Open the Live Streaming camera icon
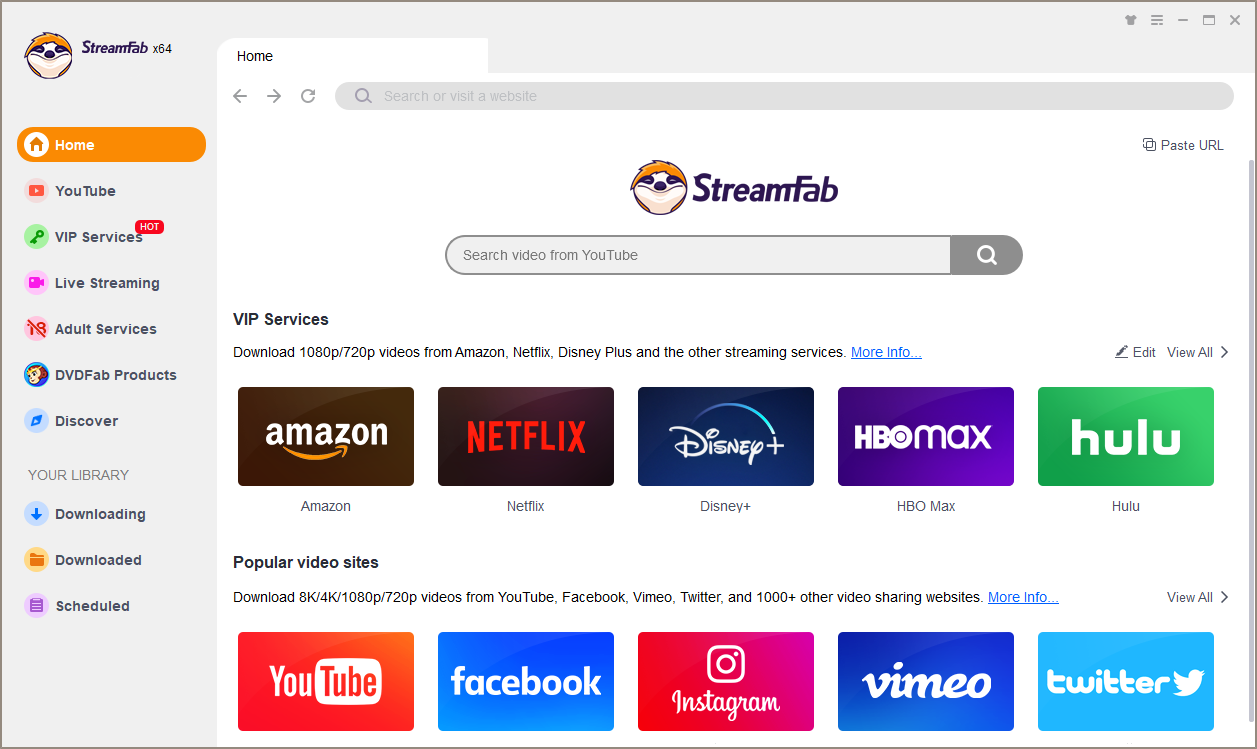This screenshot has height=749, width=1257. coord(36,283)
